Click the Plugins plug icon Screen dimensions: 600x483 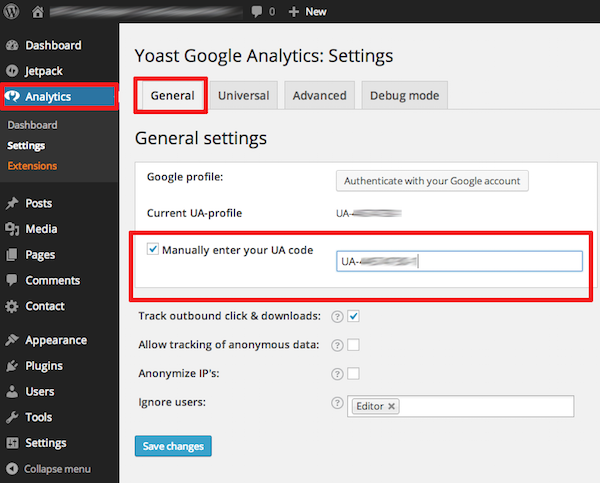(x=12, y=366)
